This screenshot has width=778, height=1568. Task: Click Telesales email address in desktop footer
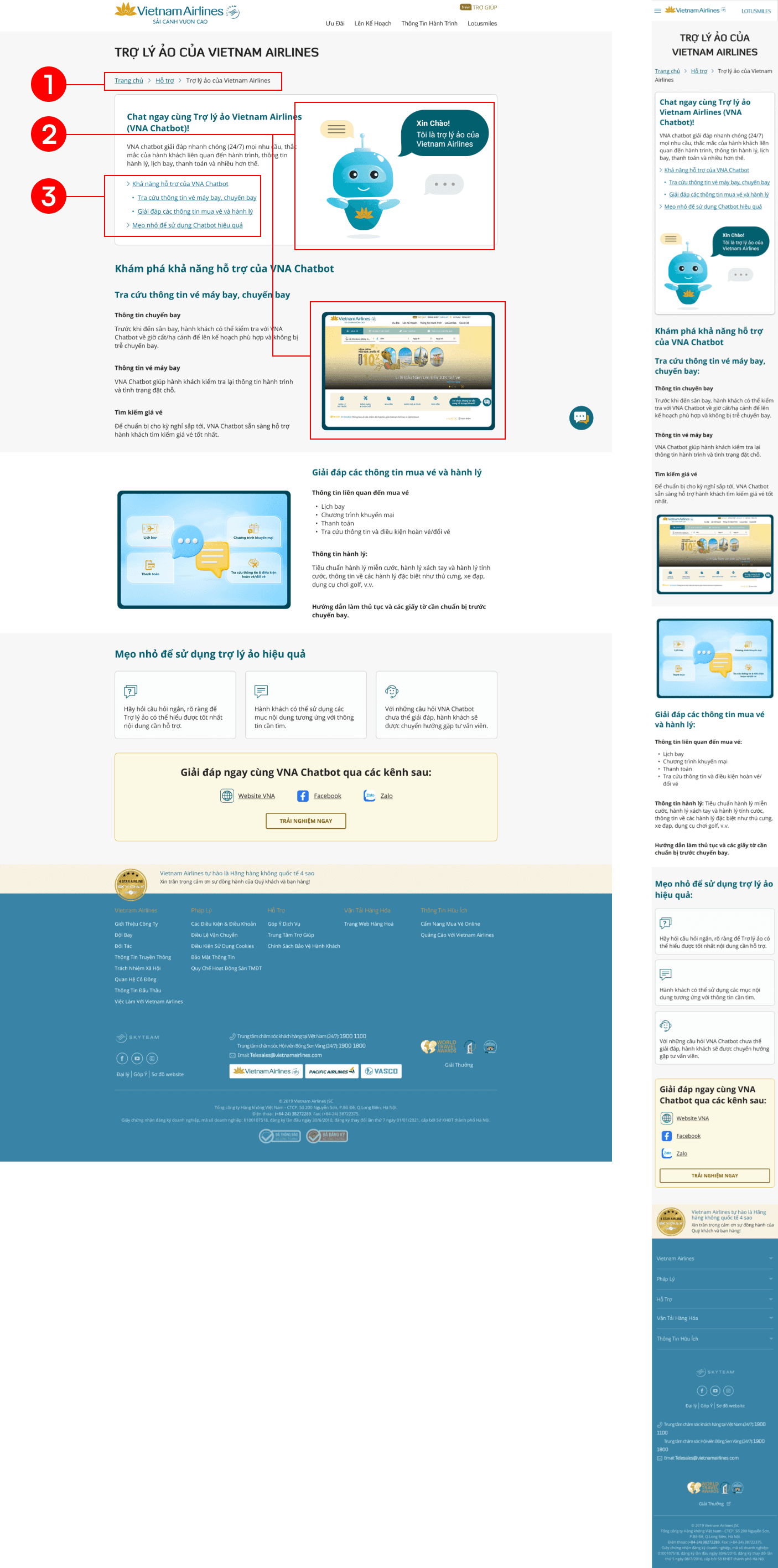[286, 1055]
